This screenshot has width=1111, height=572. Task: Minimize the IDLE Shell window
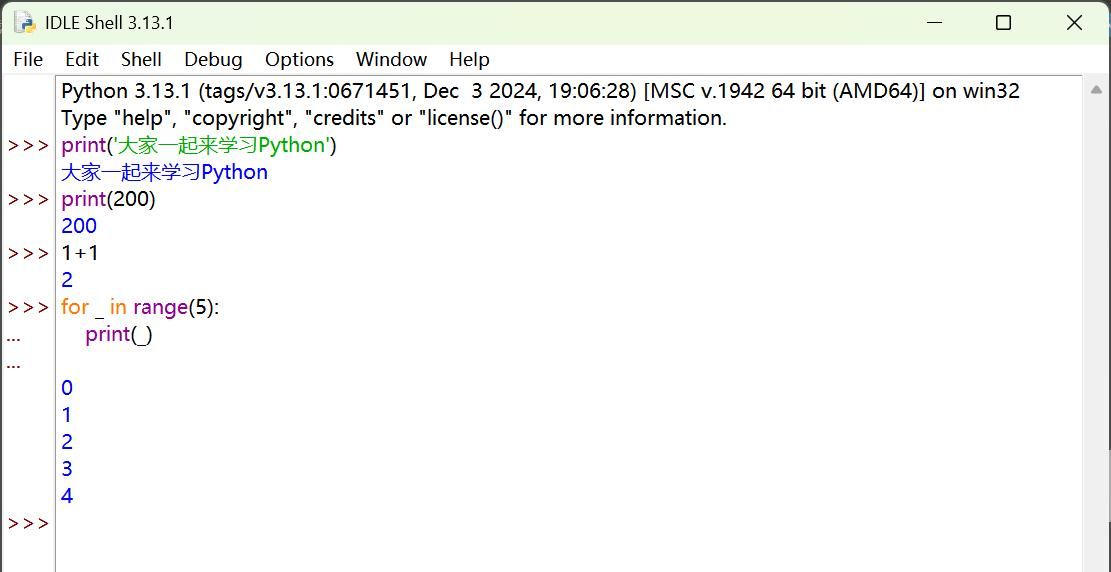click(x=934, y=22)
